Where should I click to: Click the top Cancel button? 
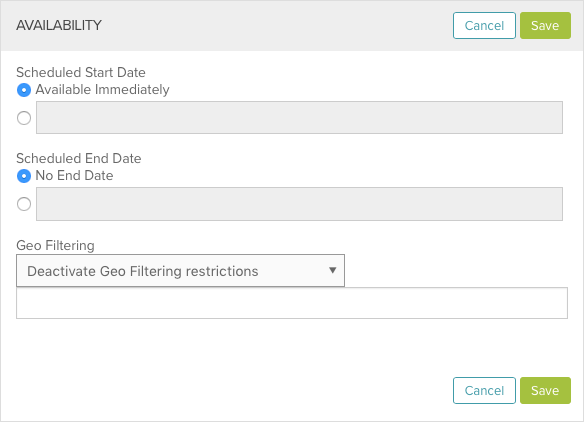point(484,26)
